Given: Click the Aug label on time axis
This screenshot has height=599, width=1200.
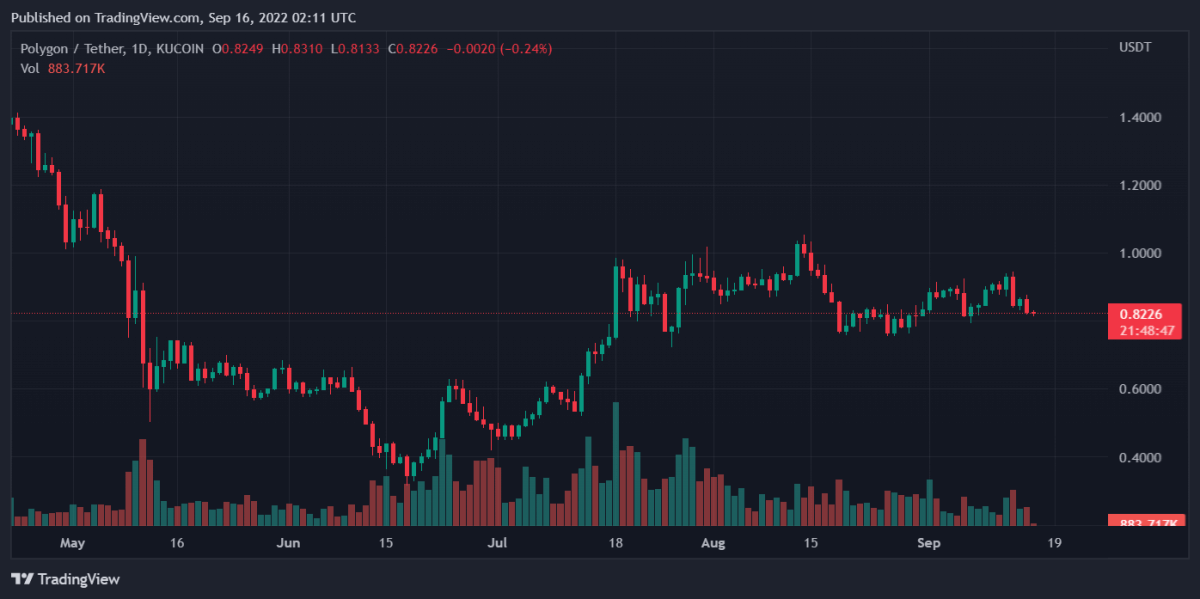Looking at the screenshot, I should click(713, 543).
